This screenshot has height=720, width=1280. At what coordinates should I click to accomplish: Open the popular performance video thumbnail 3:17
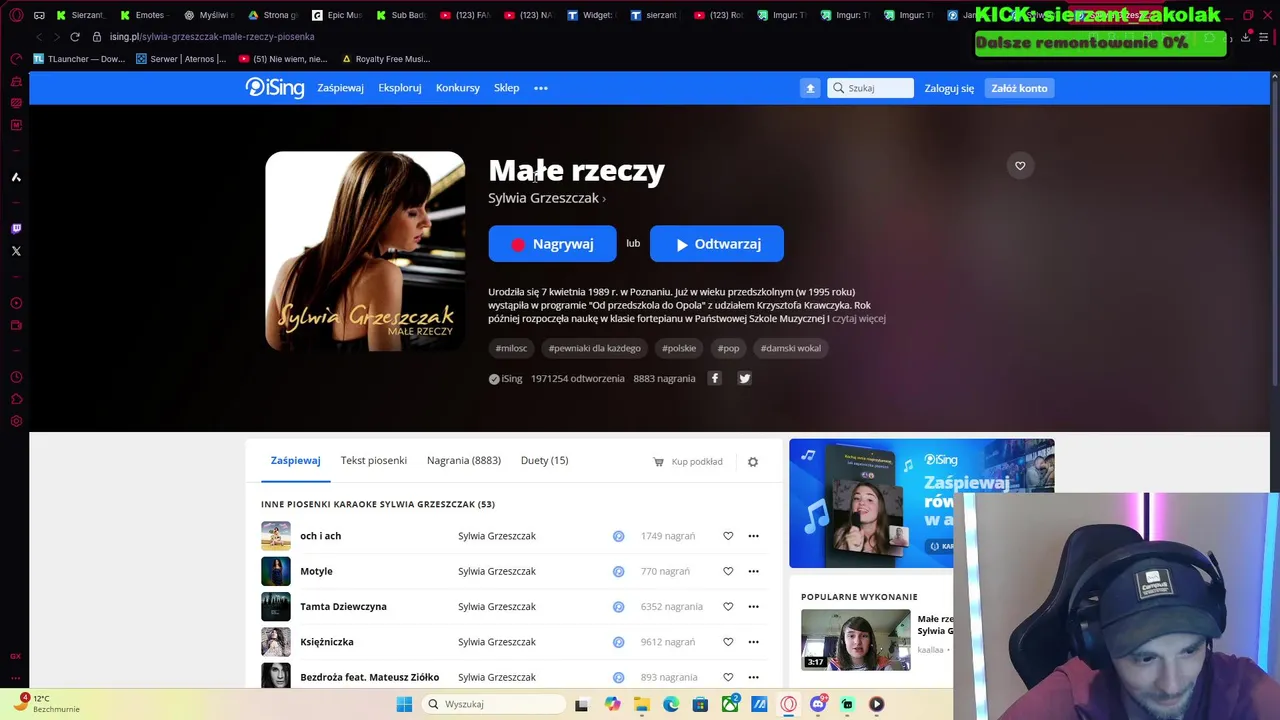click(x=856, y=640)
